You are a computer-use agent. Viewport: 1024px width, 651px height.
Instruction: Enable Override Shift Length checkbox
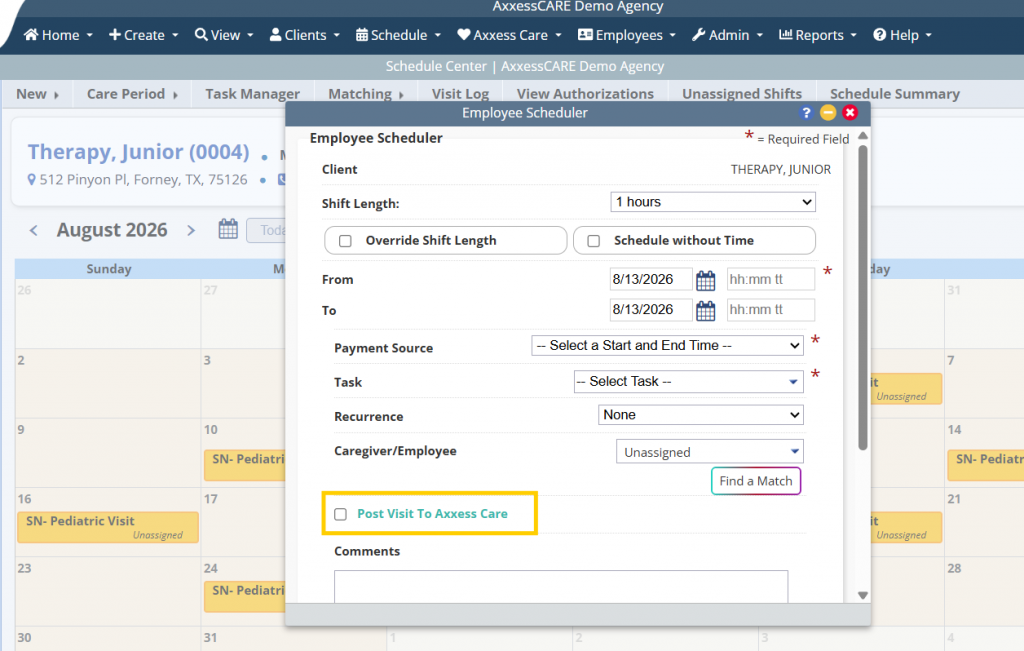point(345,241)
